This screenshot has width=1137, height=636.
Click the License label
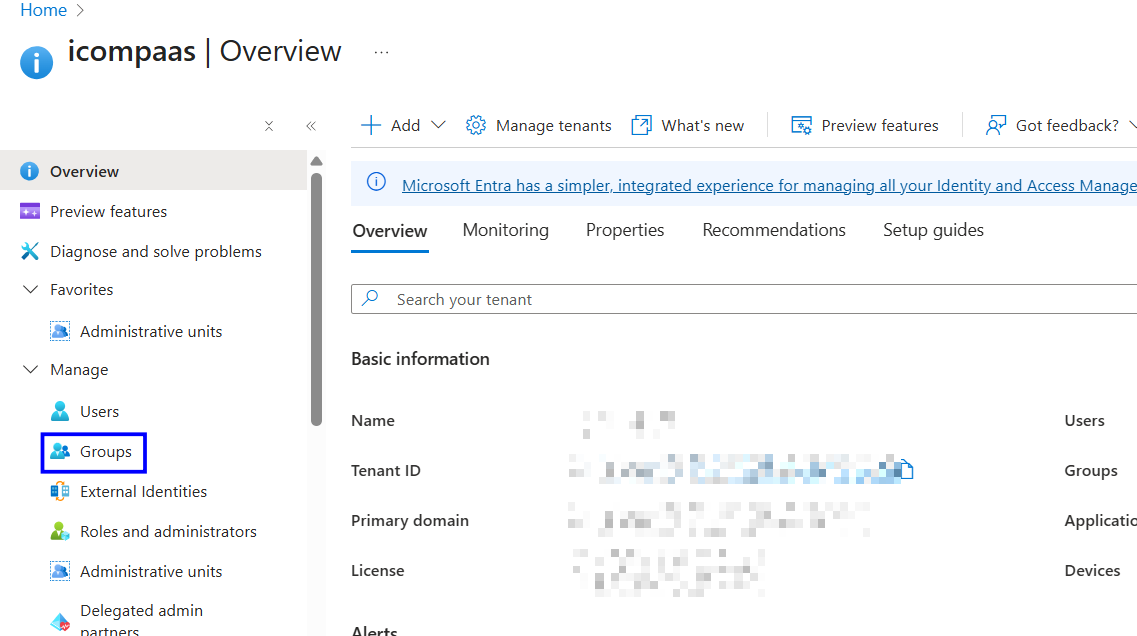[377, 571]
